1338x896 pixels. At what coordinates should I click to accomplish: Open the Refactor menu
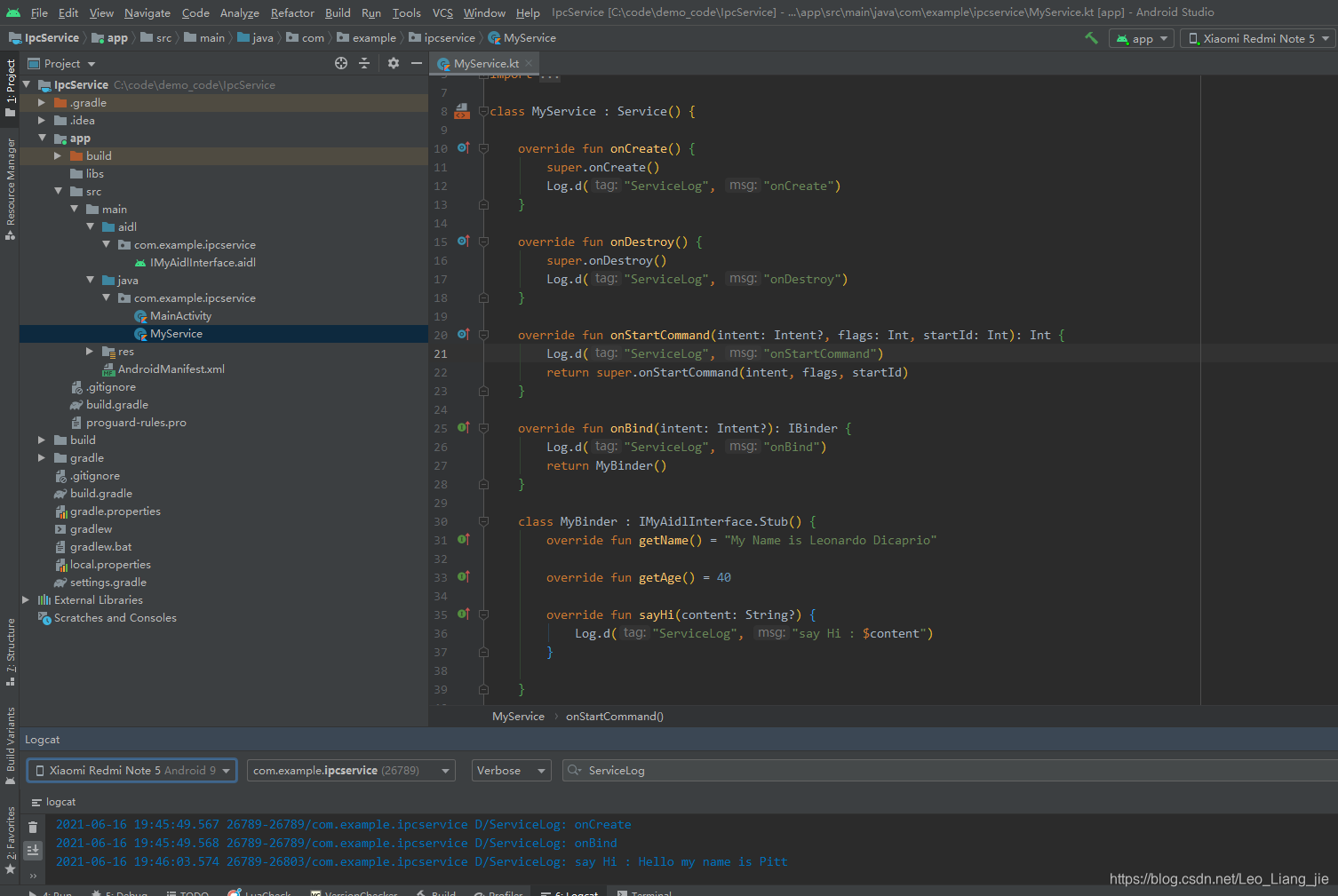(x=292, y=12)
